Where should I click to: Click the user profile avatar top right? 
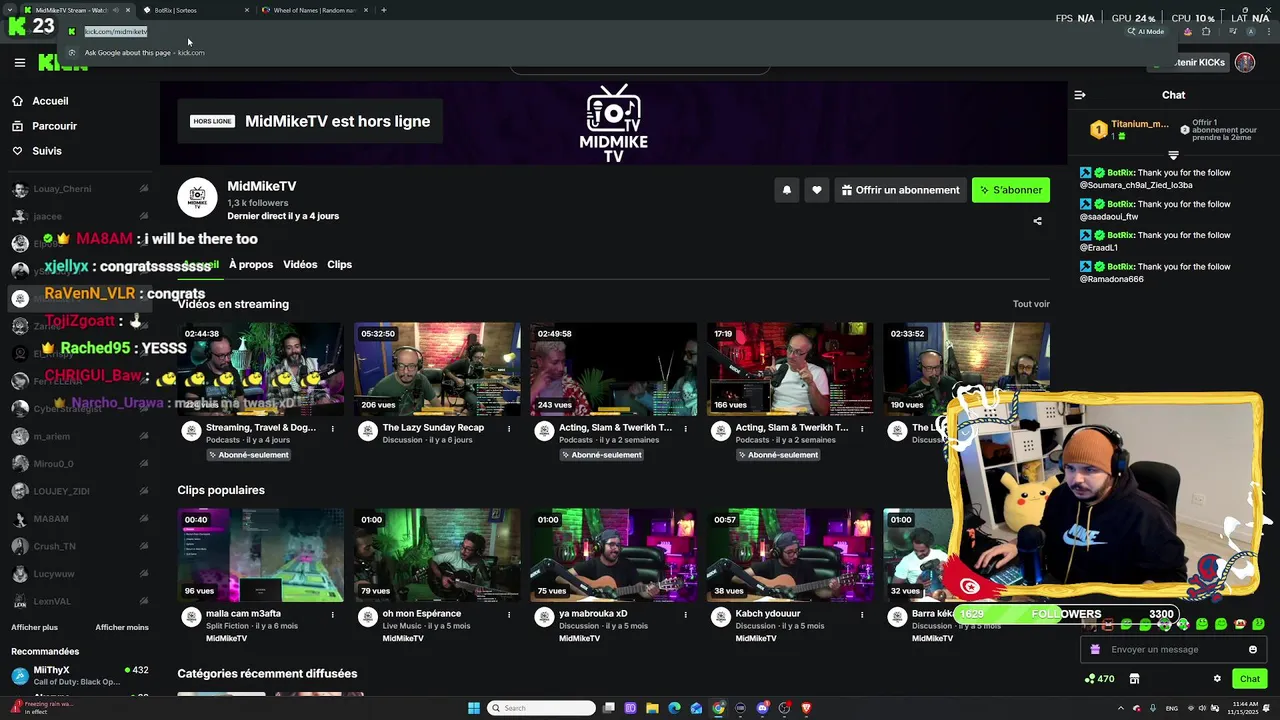1245,62
